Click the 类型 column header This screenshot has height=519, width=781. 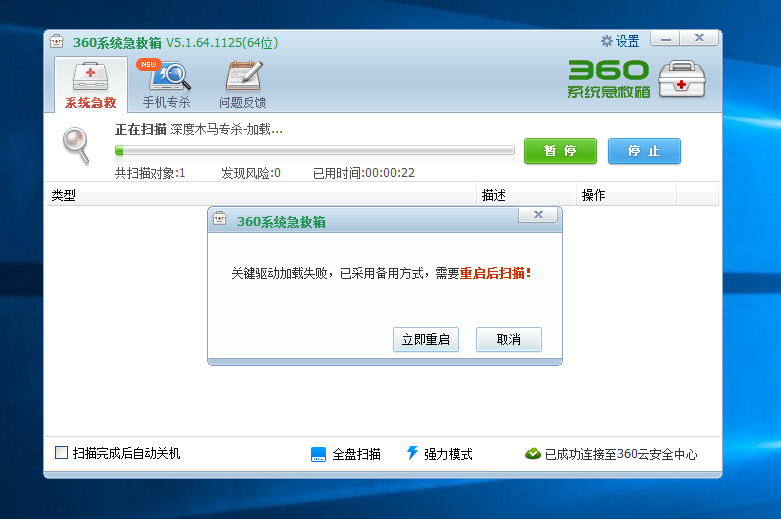pyautogui.click(x=261, y=195)
